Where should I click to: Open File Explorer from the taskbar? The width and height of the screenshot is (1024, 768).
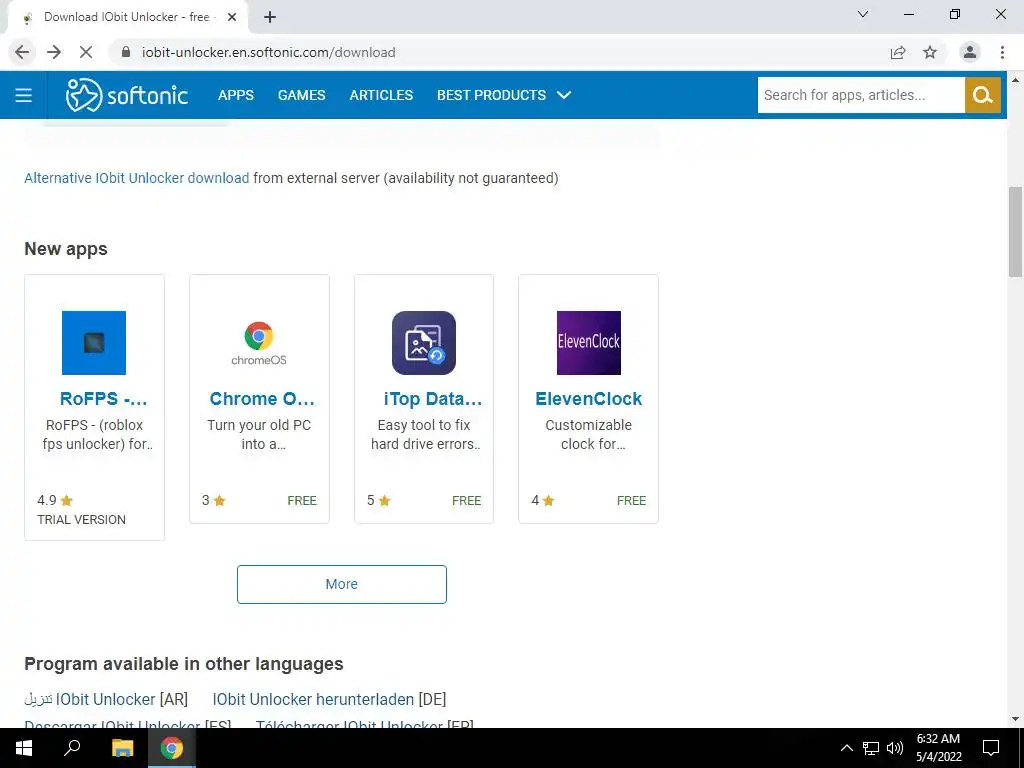pyautogui.click(x=122, y=748)
